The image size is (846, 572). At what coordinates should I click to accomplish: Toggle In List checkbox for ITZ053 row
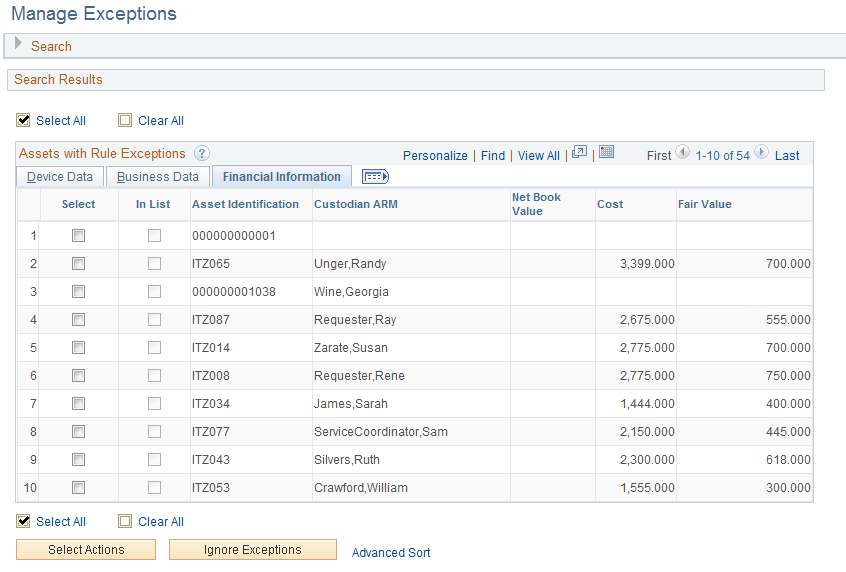click(155, 488)
